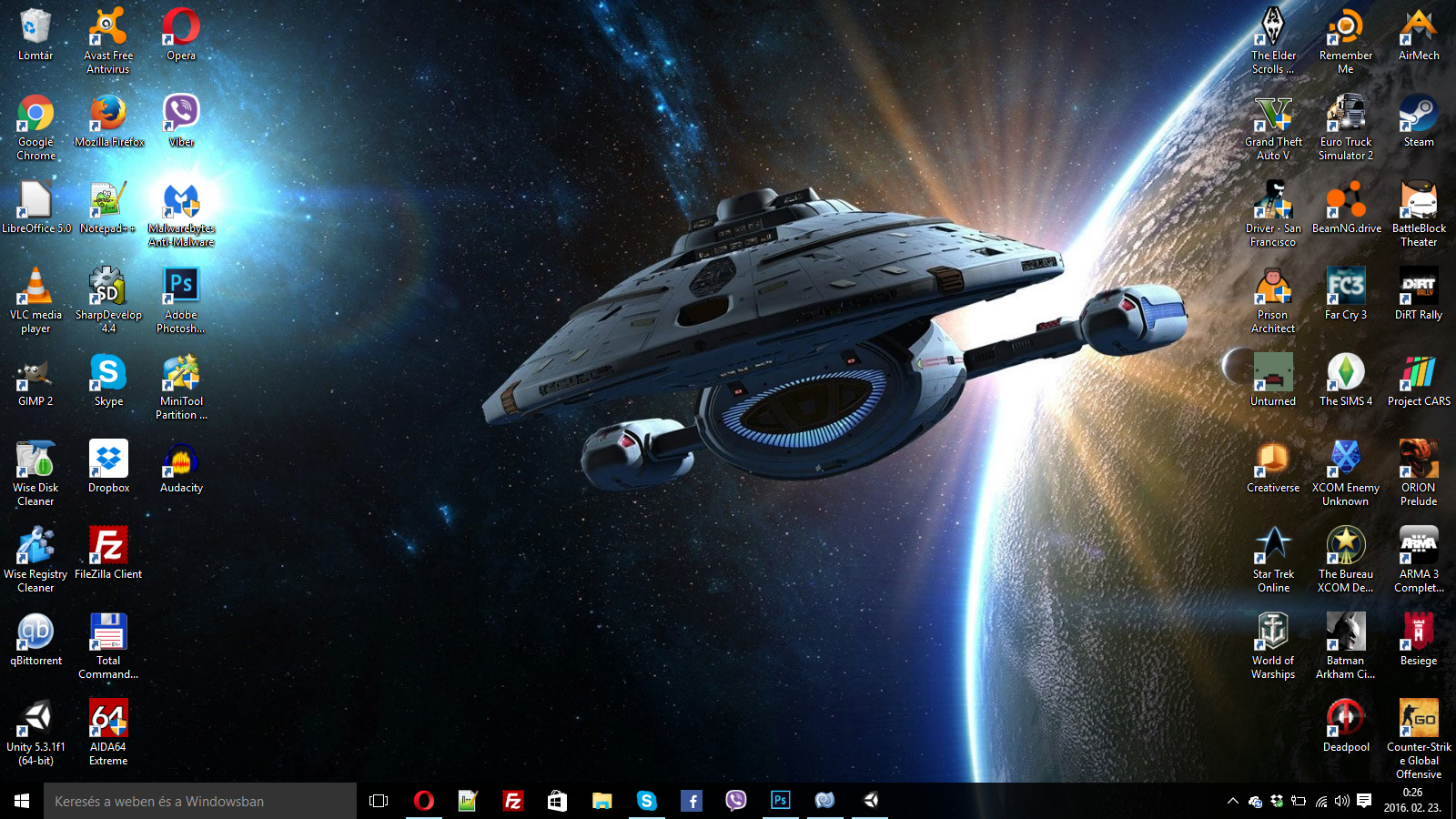Select Euro Truck Simulator 2 icon
Screen dimensions: 1456x819
coord(1346,127)
